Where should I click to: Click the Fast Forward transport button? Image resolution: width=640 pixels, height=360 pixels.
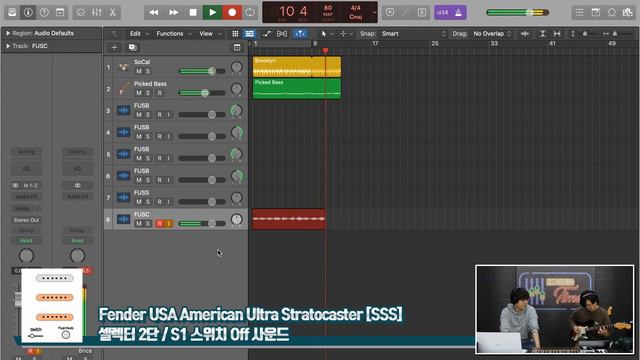[x=173, y=13]
